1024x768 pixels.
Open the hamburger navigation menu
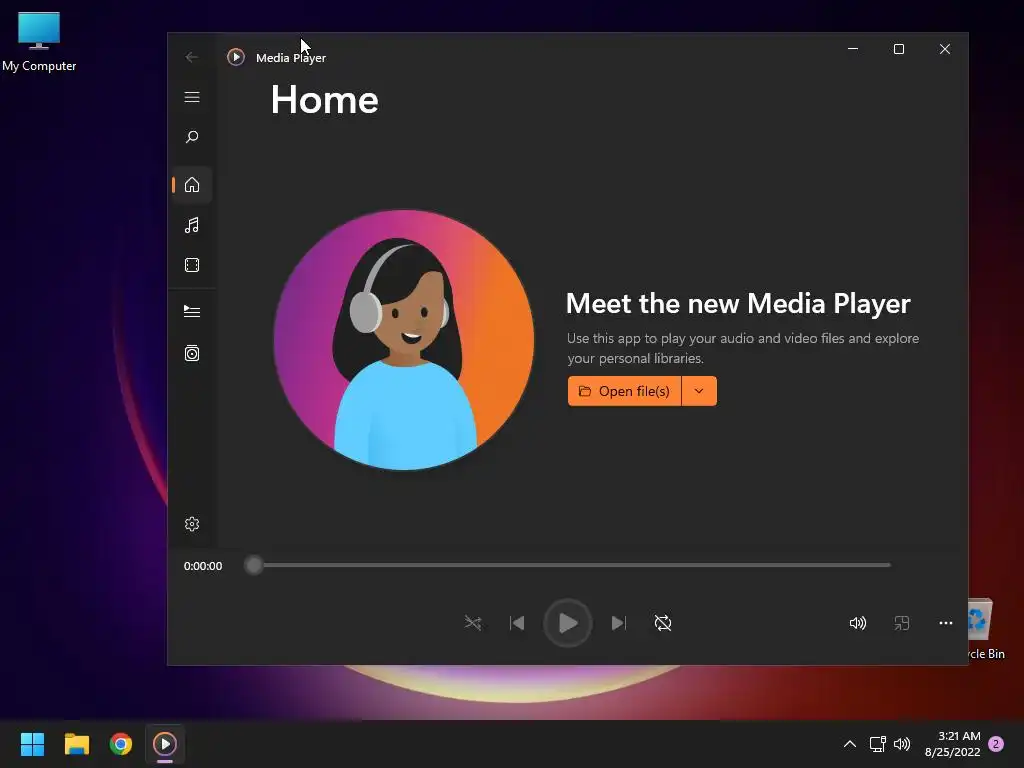coord(191,97)
